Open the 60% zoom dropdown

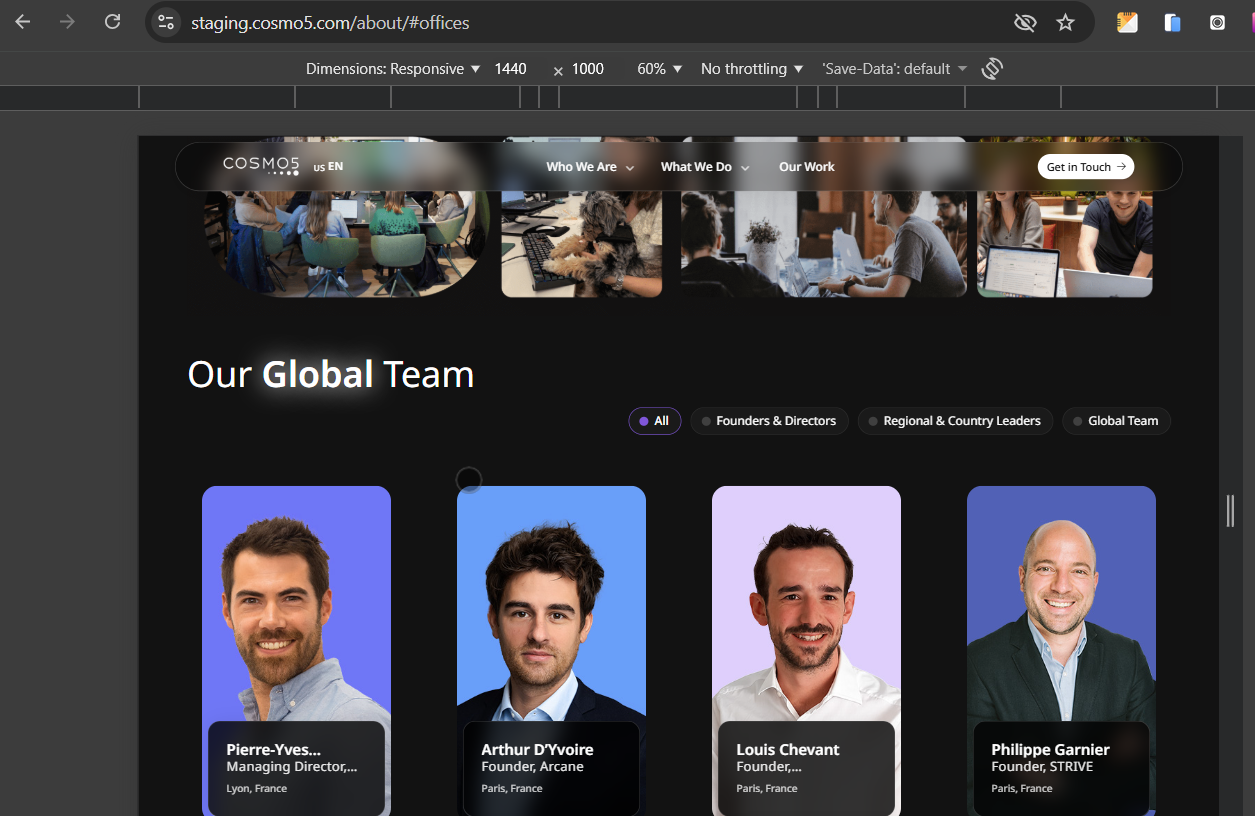[660, 69]
